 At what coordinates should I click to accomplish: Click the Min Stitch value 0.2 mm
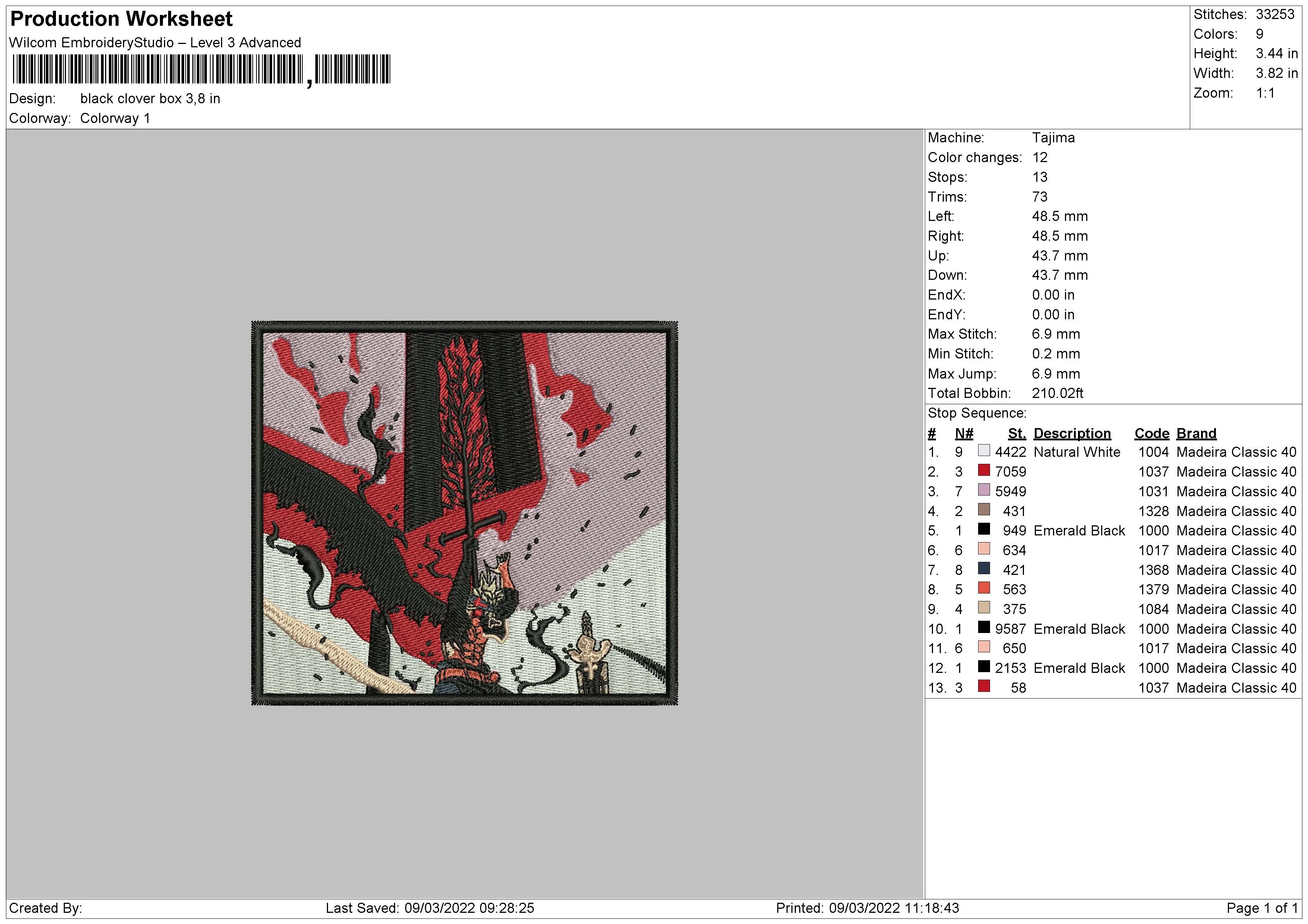pyautogui.click(x=1056, y=354)
